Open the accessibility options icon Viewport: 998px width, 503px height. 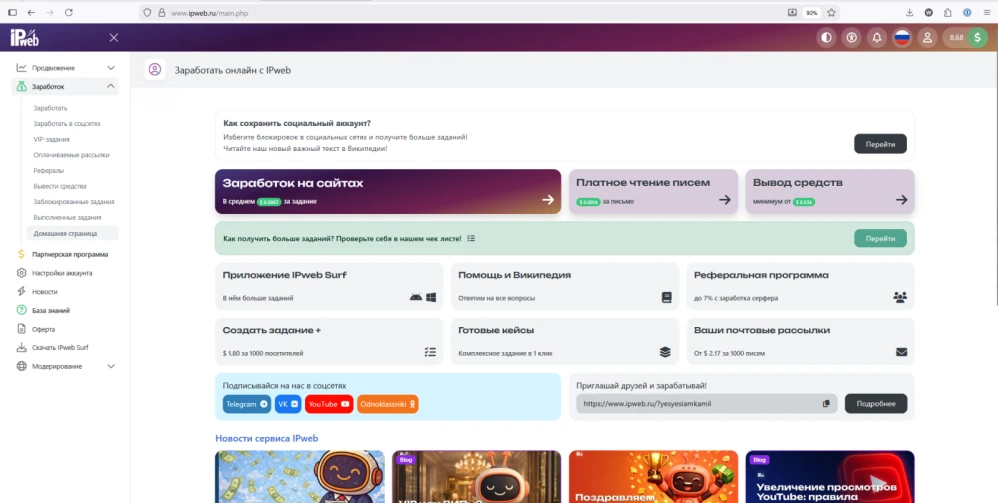coord(851,38)
